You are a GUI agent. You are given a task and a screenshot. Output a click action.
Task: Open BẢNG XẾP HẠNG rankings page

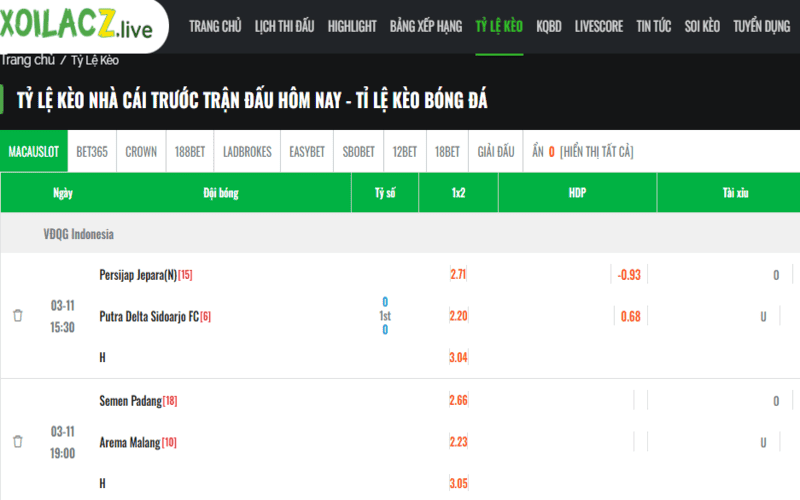coord(426,26)
